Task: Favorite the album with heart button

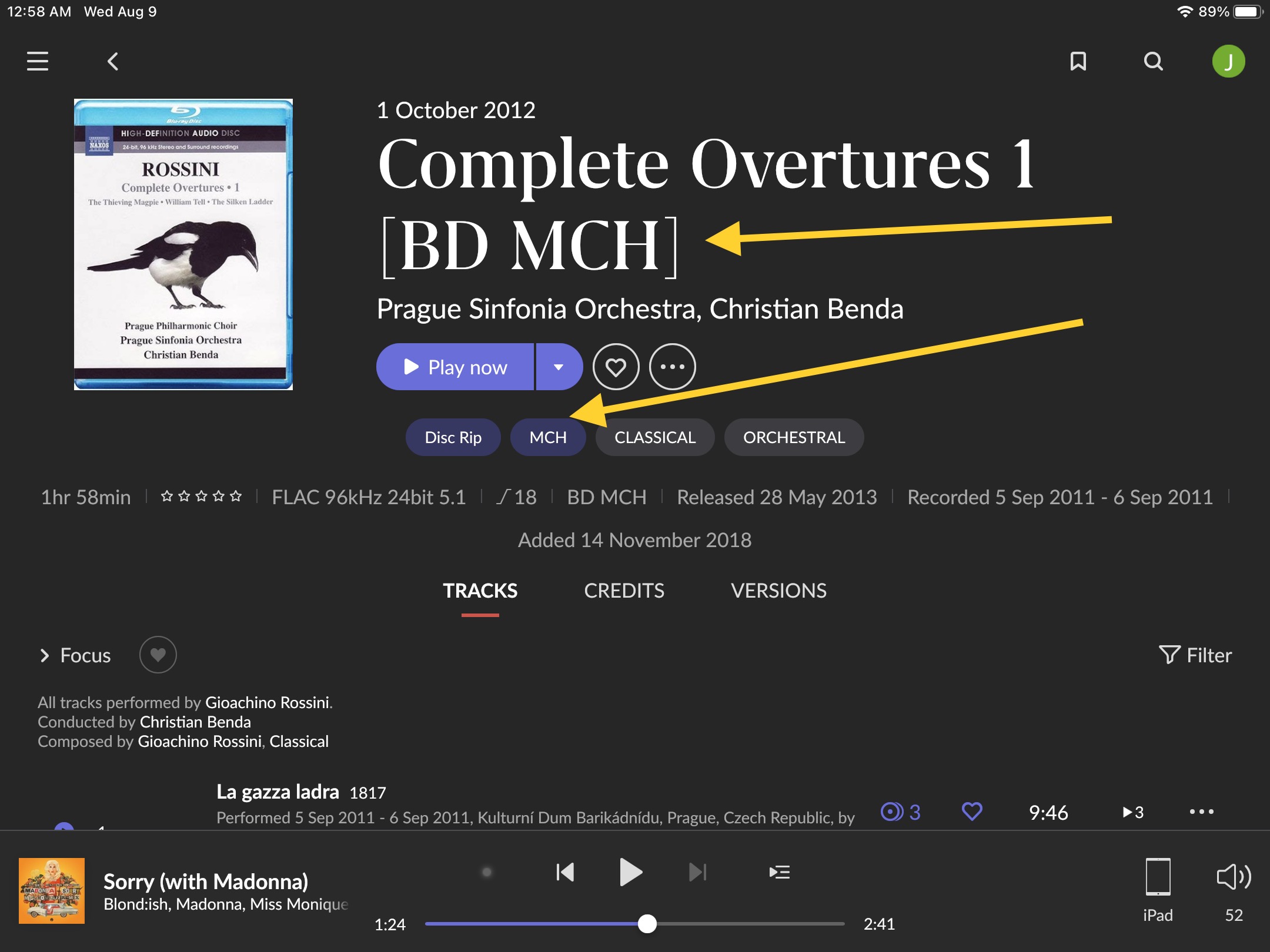Action: pyautogui.click(x=616, y=367)
